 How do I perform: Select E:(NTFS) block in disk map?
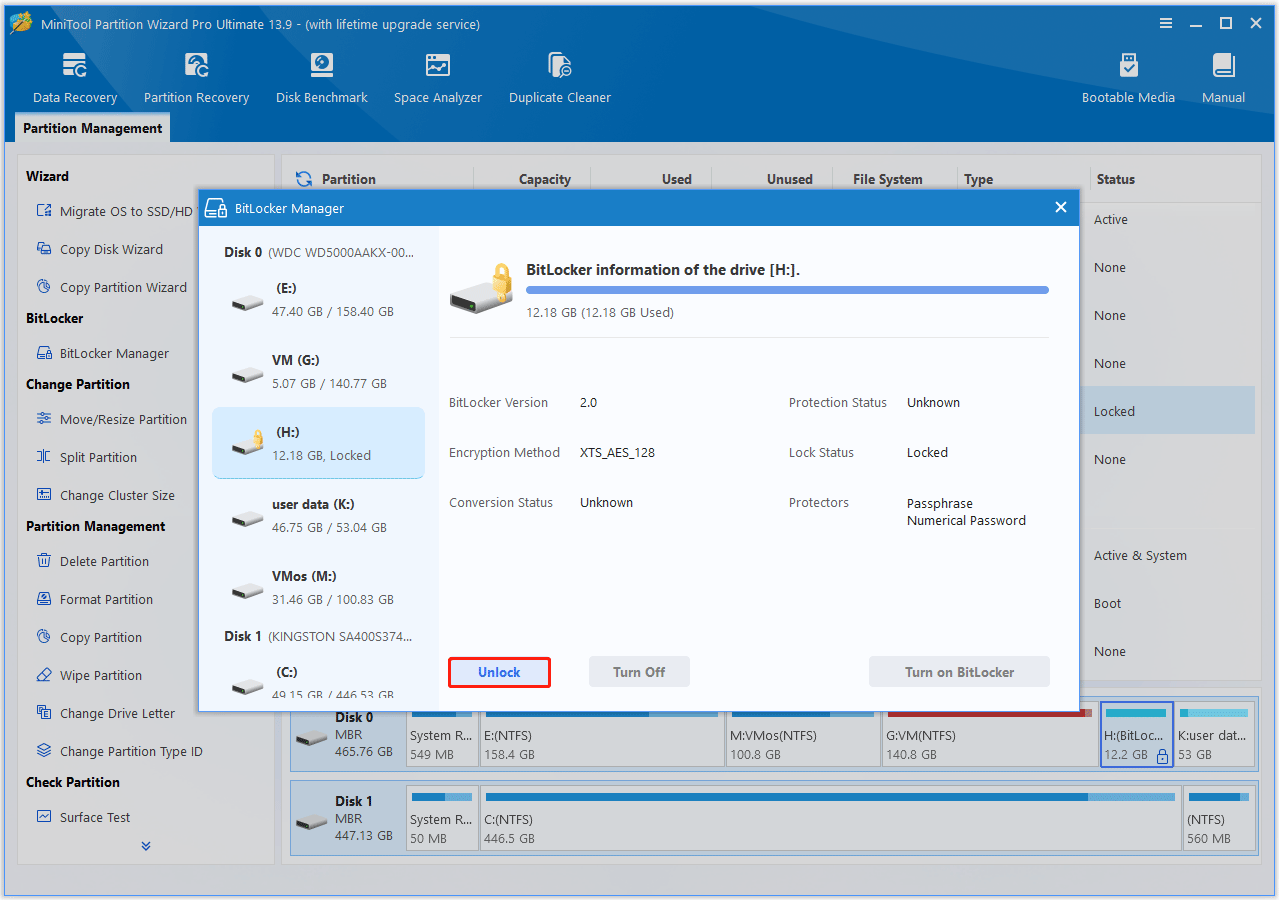point(601,734)
